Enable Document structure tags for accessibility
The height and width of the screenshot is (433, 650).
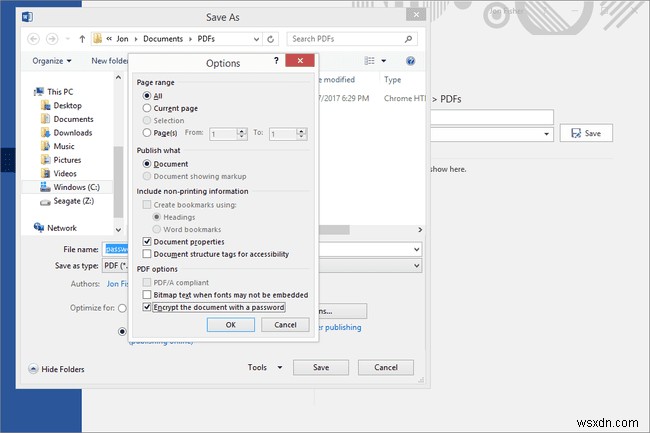tap(147, 254)
